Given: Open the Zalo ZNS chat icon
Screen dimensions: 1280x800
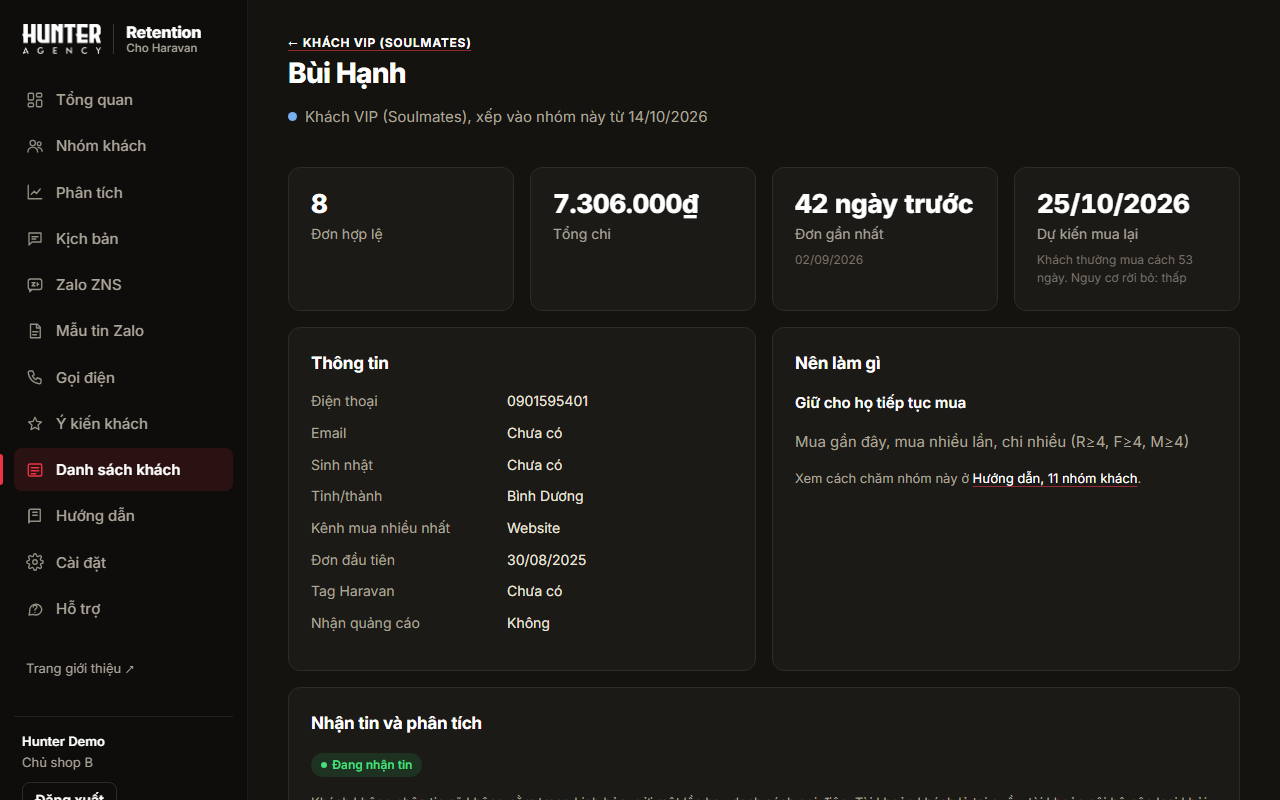Looking at the screenshot, I should pyautogui.click(x=35, y=285).
